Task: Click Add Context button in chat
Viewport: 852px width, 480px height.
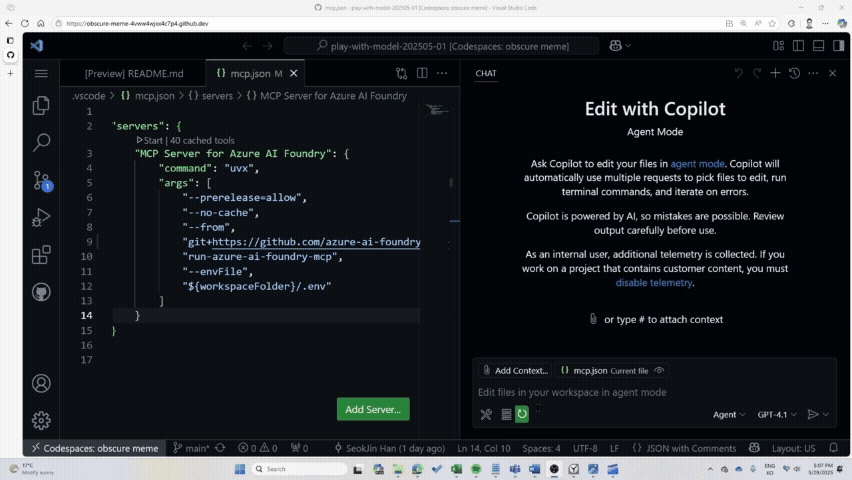Action: click(515, 371)
